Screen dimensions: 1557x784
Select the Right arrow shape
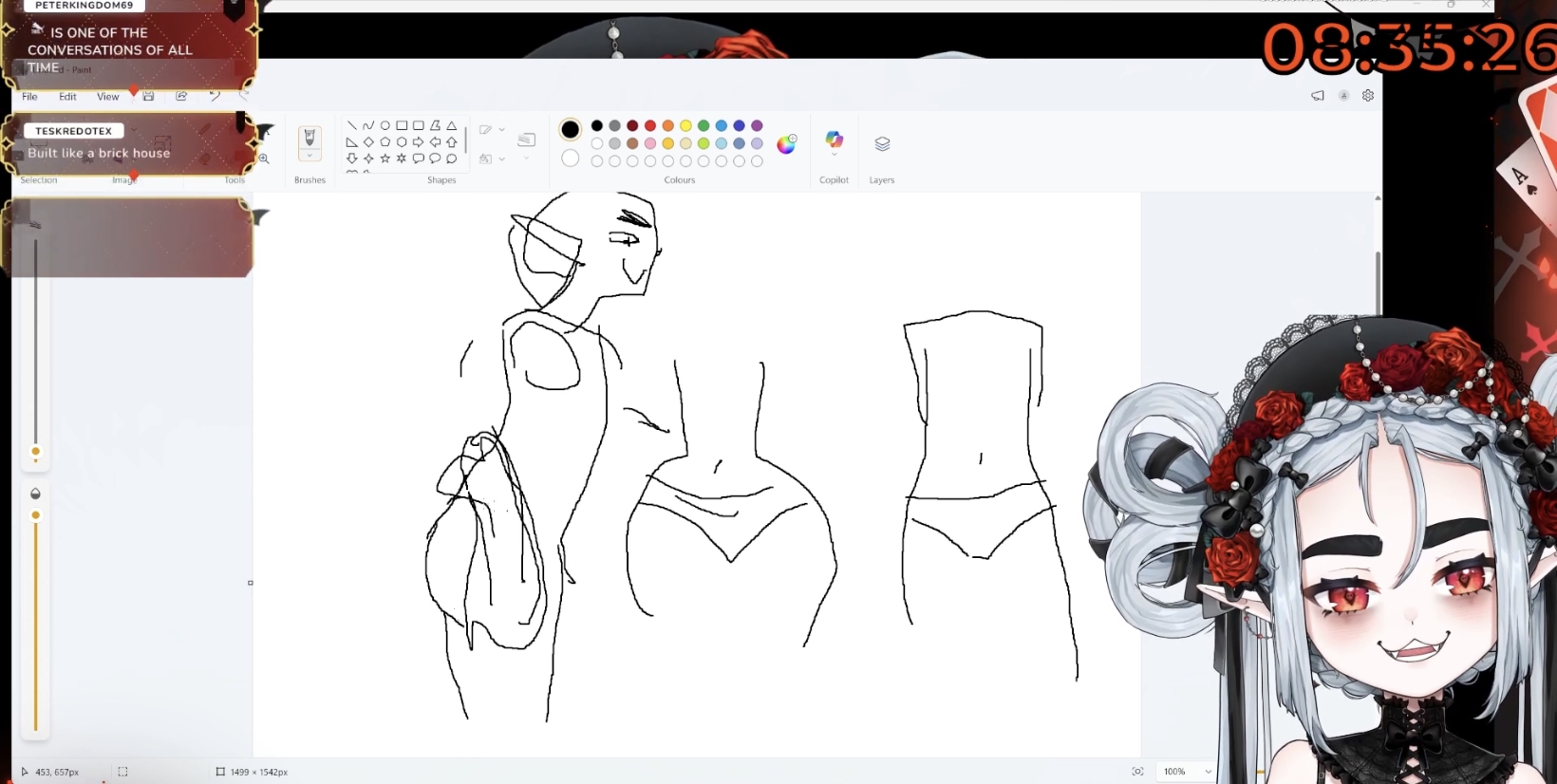coord(419,142)
